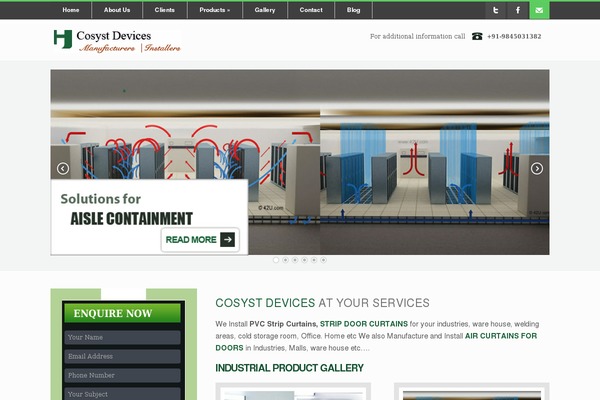Open the Clients menu item
The height and width of the screenshot is (400, 600).
coord(165,10)
